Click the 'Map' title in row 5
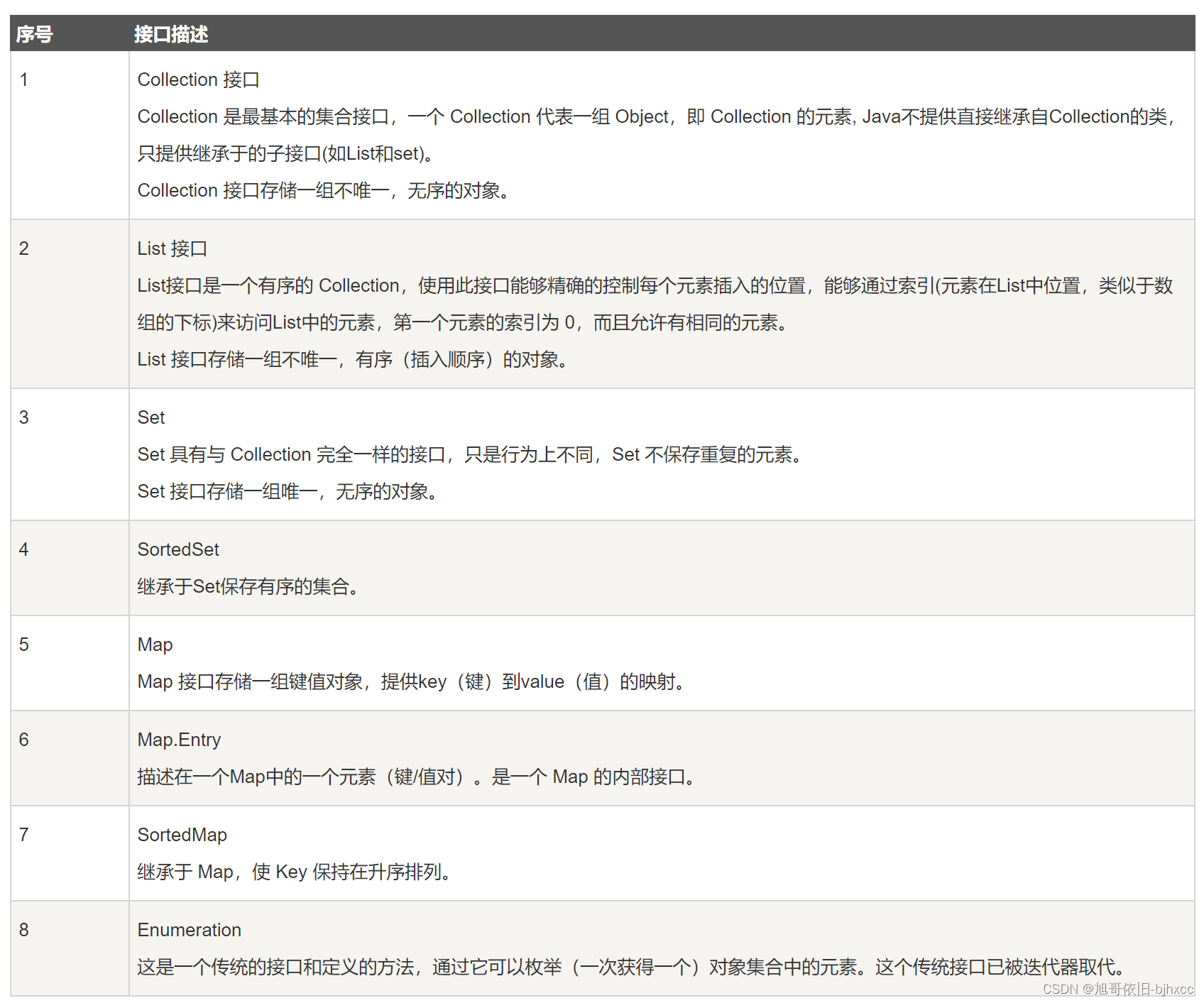1204x1003 pixels. click(155, 645)
